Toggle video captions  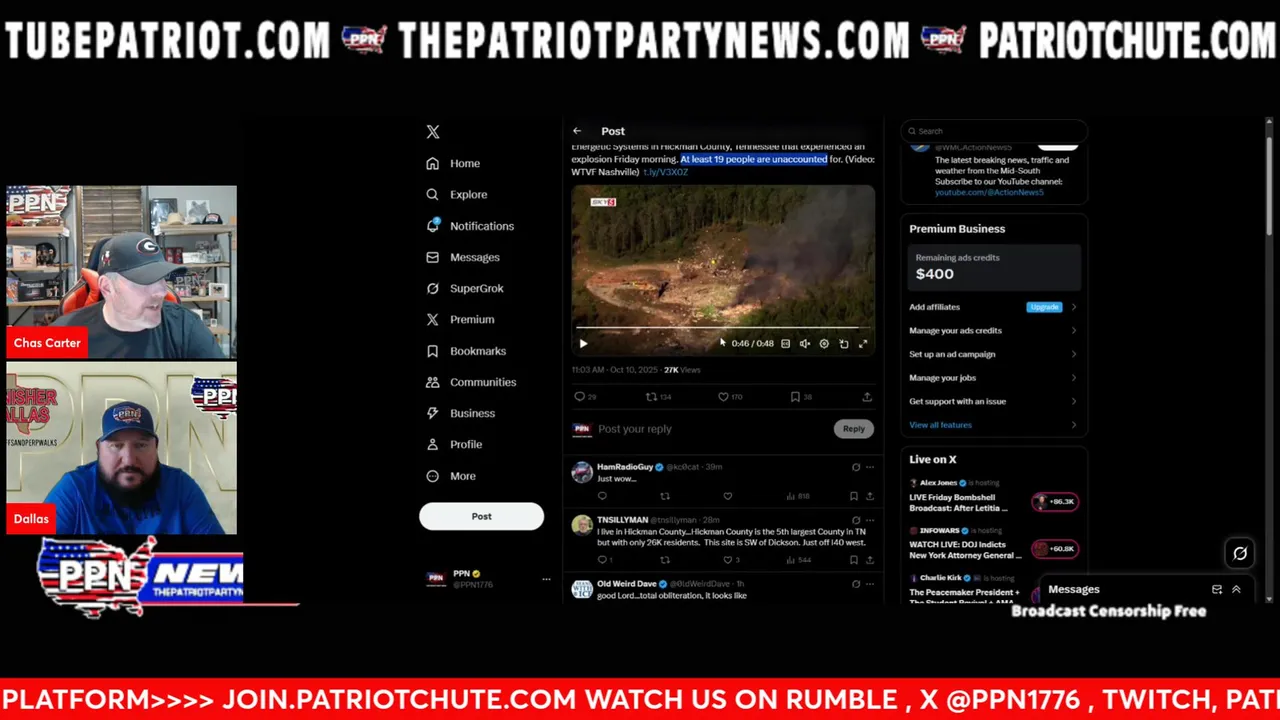click(x=785, y=344)
